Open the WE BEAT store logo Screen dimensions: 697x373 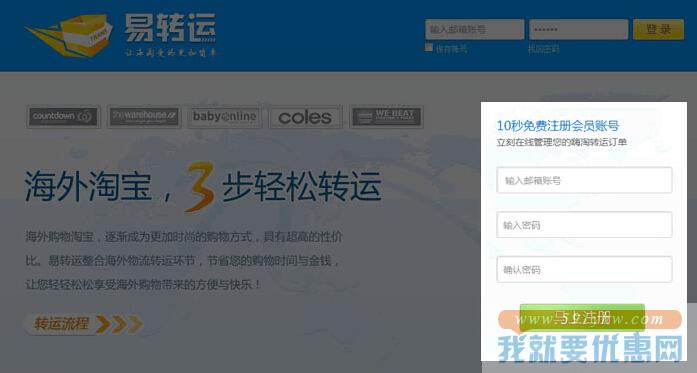[386, 117]
